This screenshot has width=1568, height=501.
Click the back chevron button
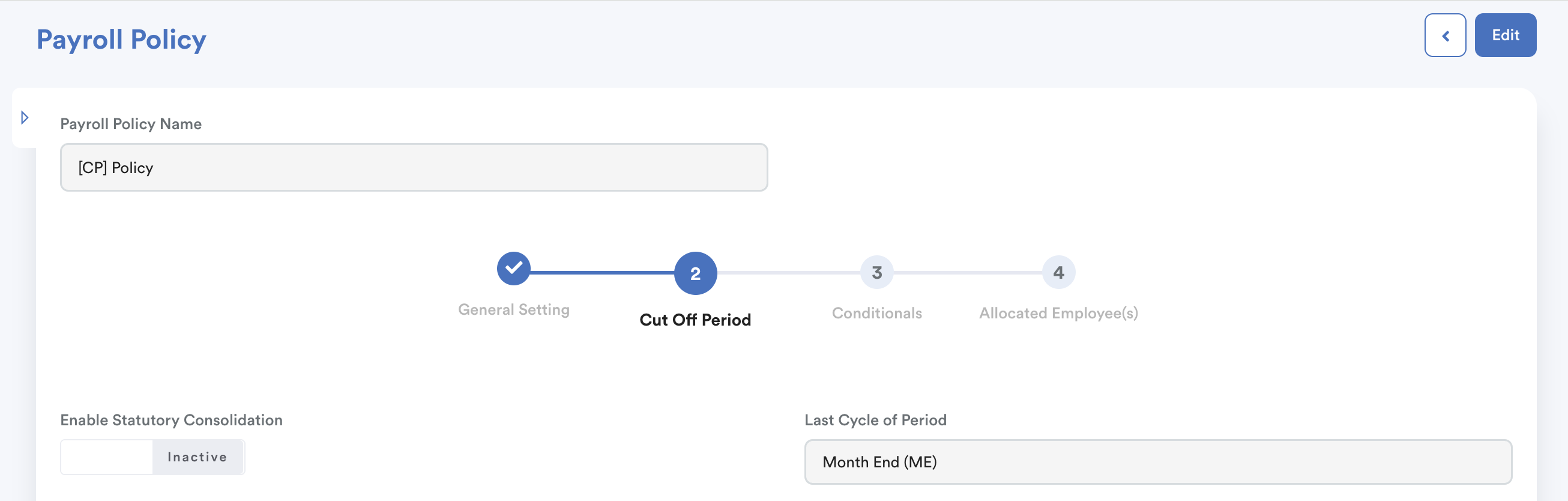[x=1444, y=36]
